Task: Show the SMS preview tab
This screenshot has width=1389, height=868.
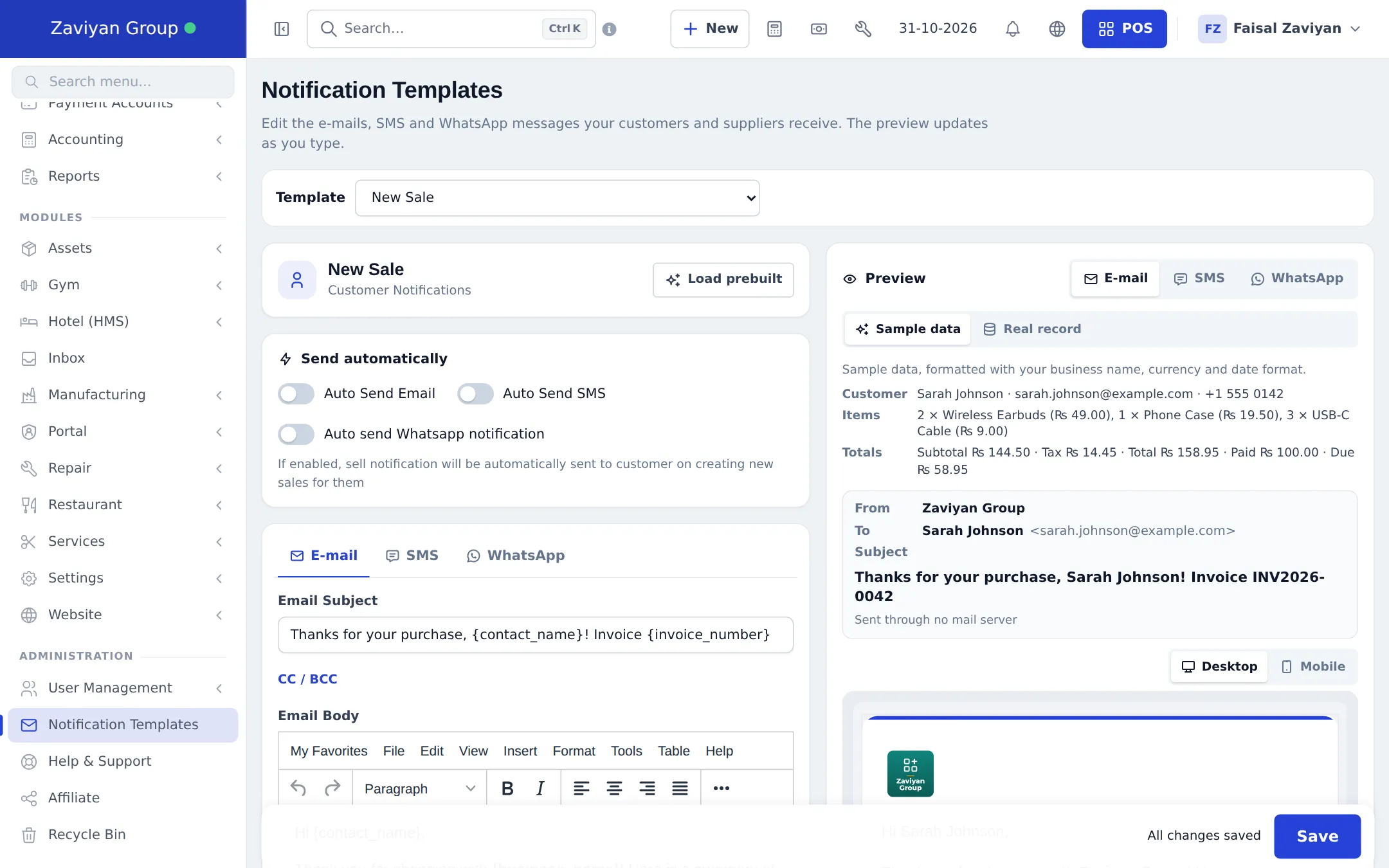Action: point(1199,278)
